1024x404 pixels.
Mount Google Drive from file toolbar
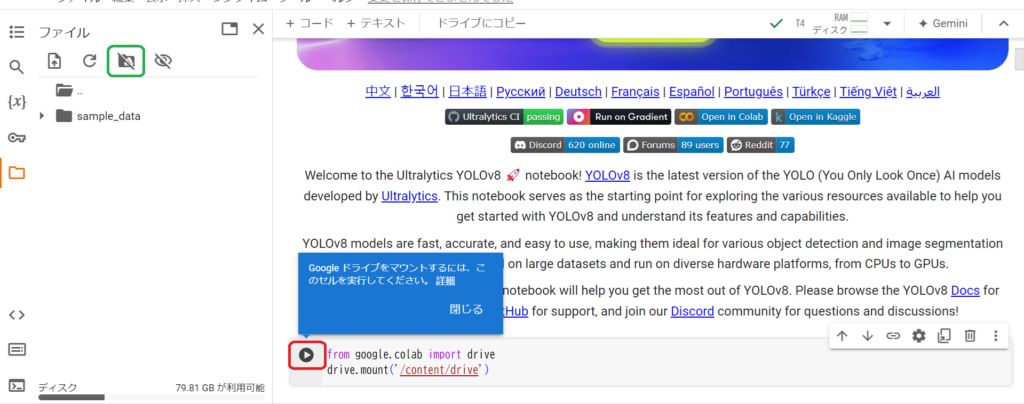click(x=126, y=61)
